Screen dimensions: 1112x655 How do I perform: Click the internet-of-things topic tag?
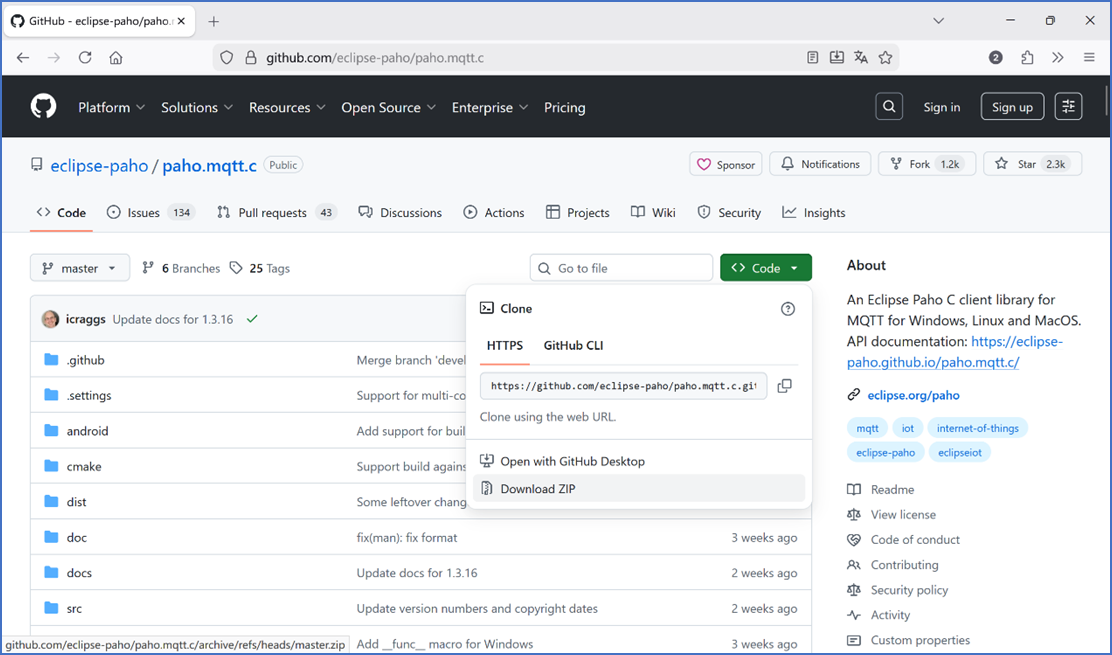[x=977, y=427]
